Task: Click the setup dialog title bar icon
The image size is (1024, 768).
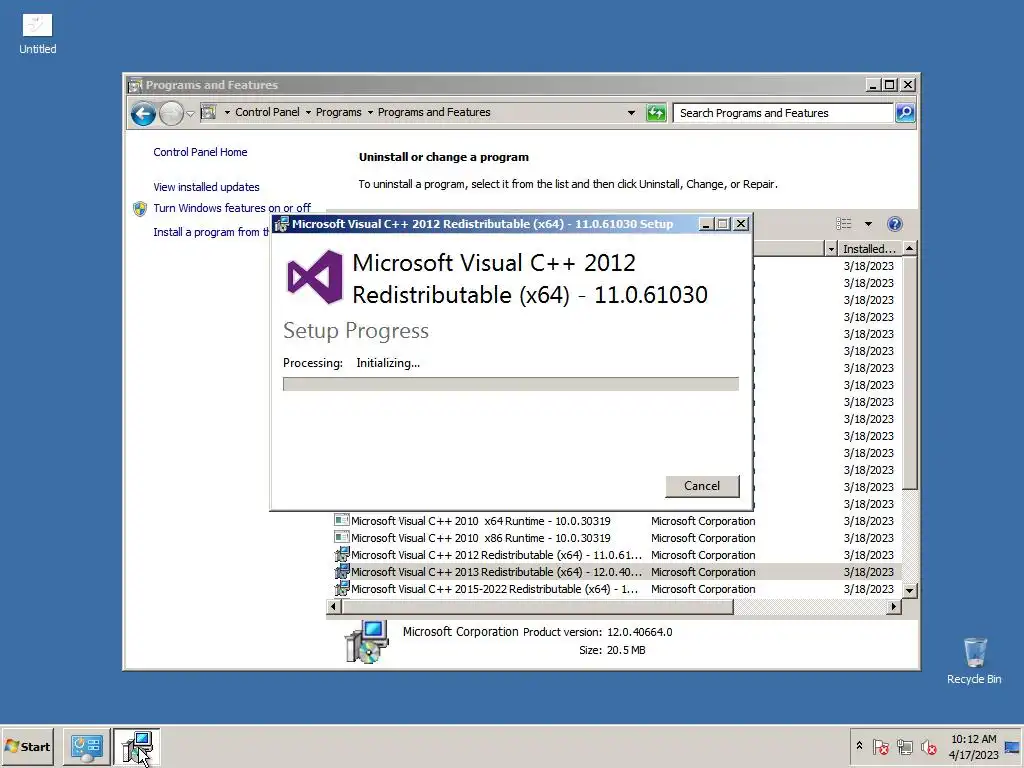Action: [281, 224]
